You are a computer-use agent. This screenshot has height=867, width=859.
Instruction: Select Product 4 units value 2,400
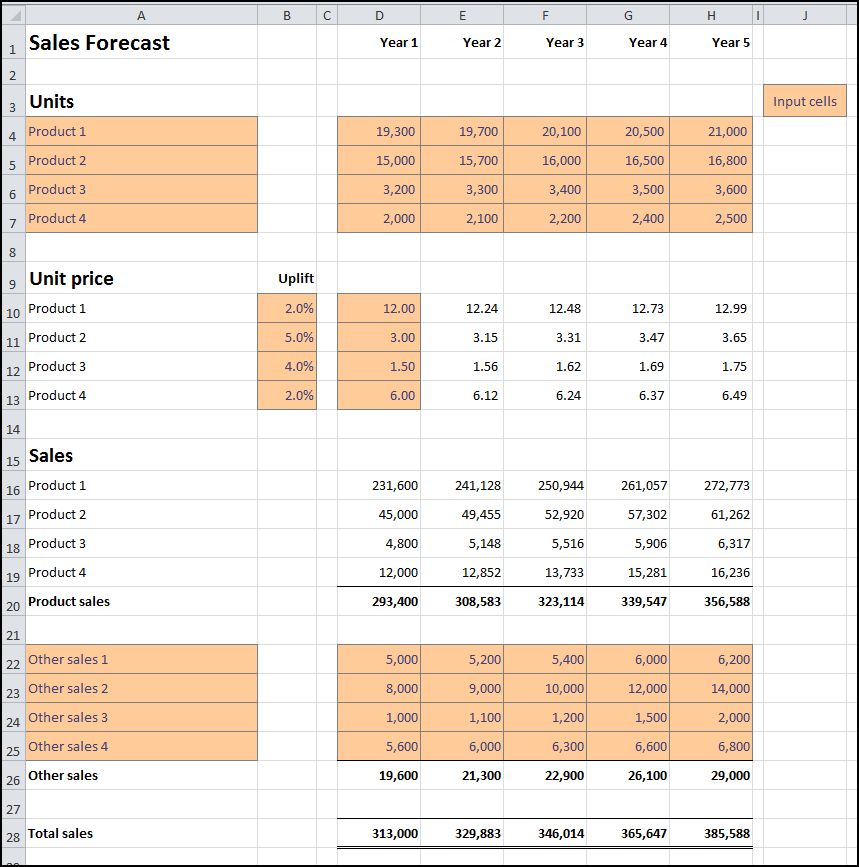628,218
